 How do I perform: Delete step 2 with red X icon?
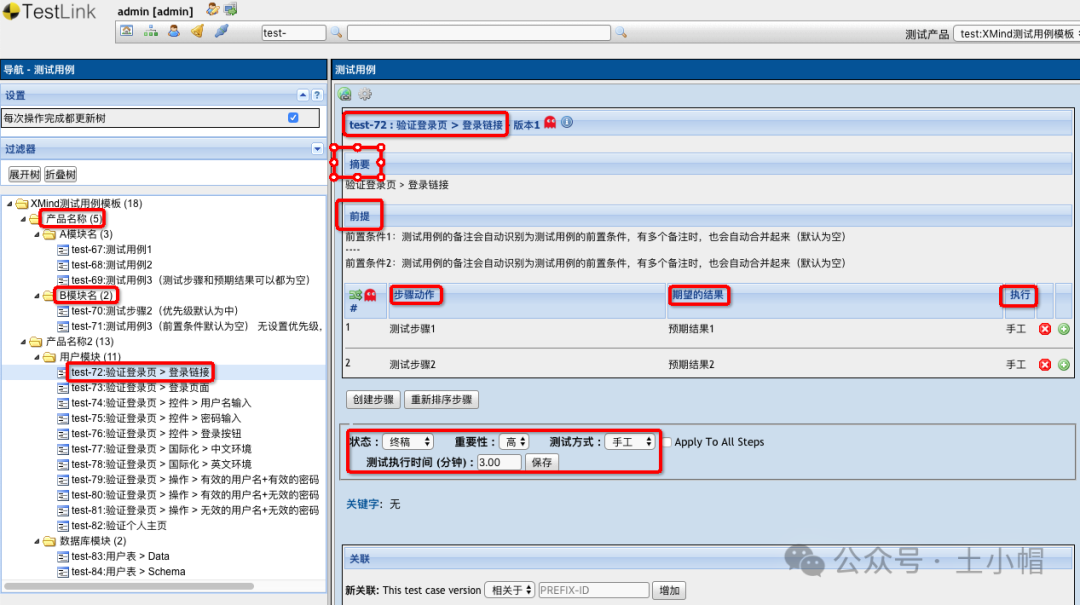coord(1045,365)
